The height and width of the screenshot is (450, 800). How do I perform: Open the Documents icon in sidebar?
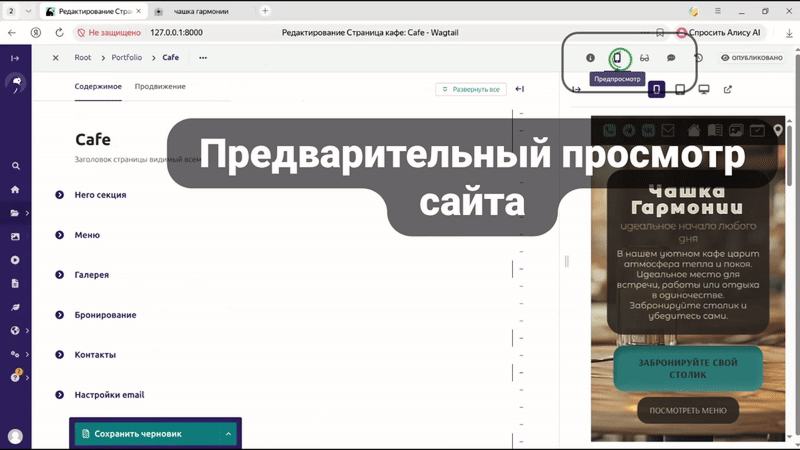15,284
